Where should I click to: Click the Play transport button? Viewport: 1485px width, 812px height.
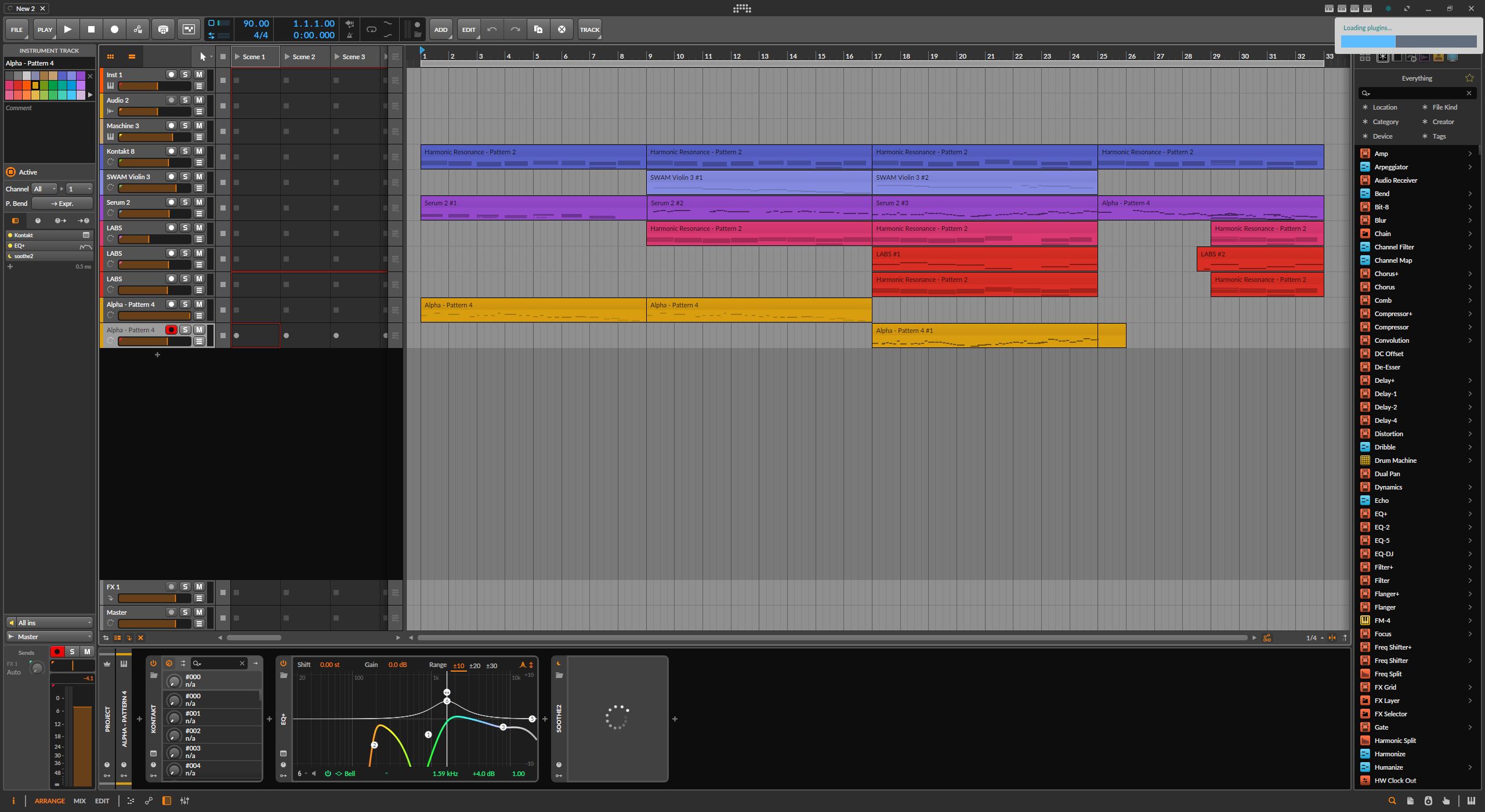68,30
